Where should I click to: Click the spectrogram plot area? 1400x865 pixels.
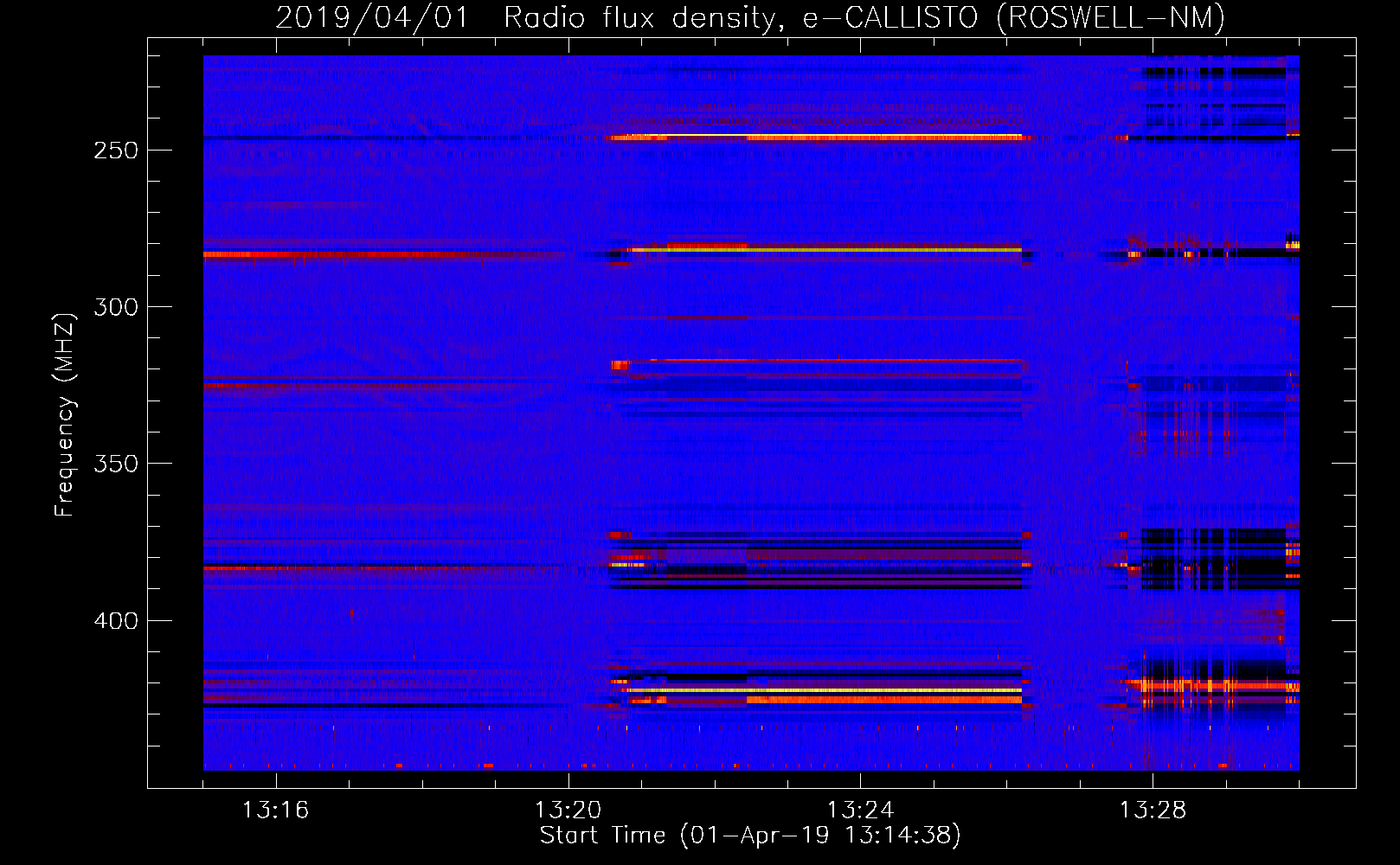[751, 413]
